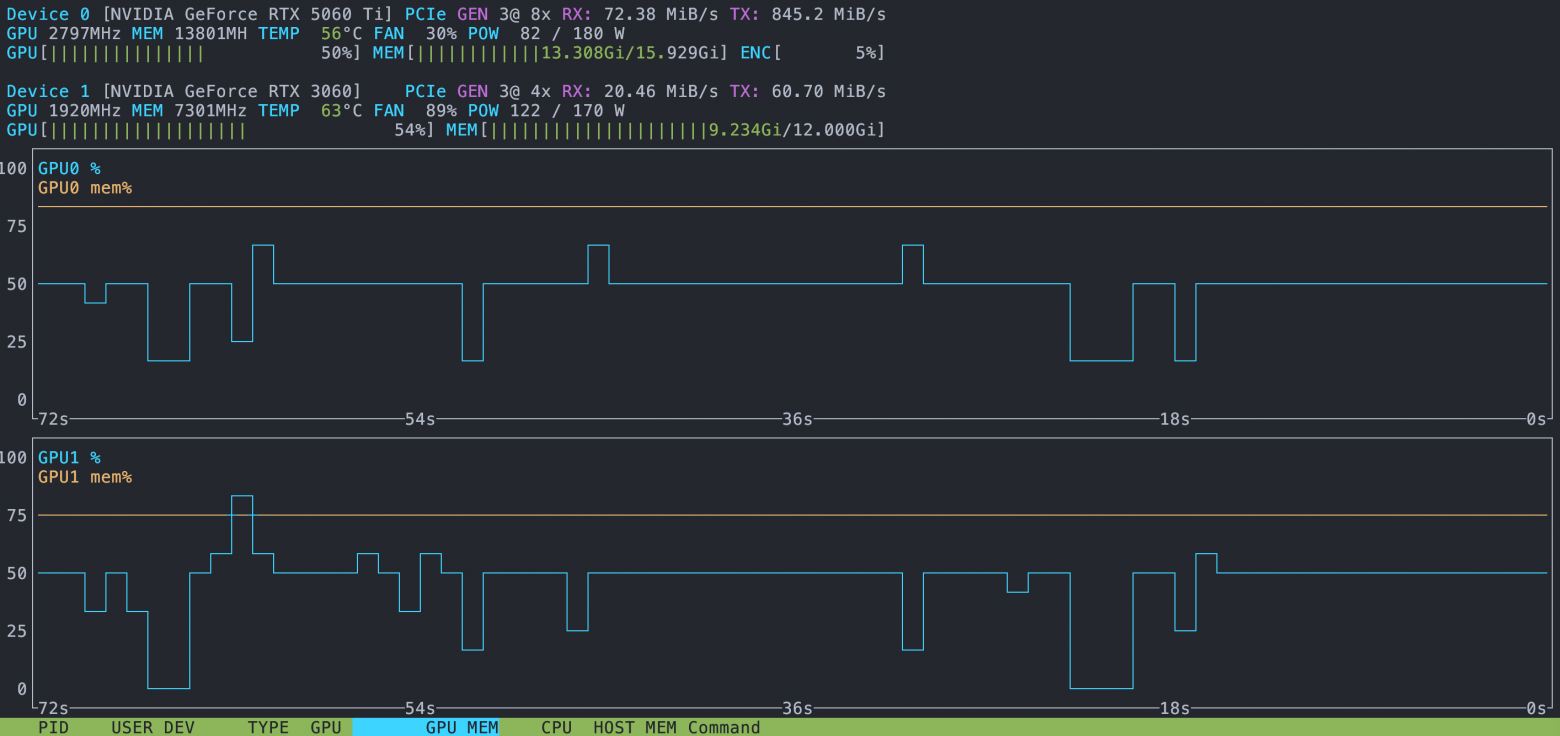
Task: Click the 'POW 82 / 180 W' reading
Action: [546, 34]
